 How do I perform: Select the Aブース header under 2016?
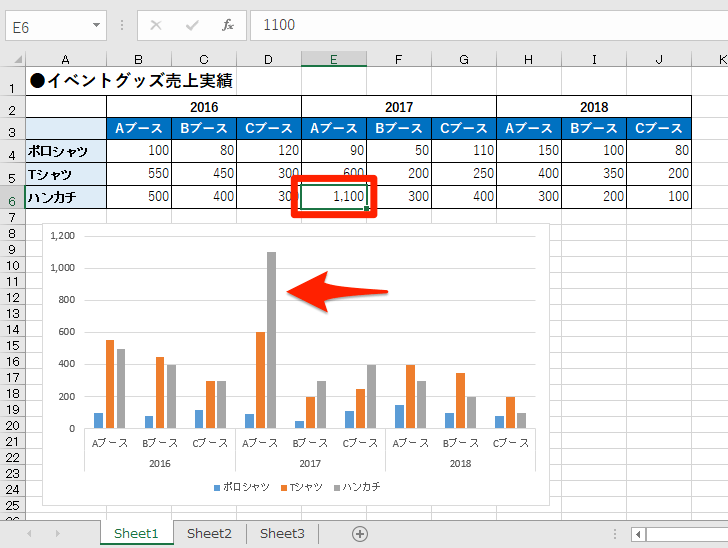click(x=139, y=129)
